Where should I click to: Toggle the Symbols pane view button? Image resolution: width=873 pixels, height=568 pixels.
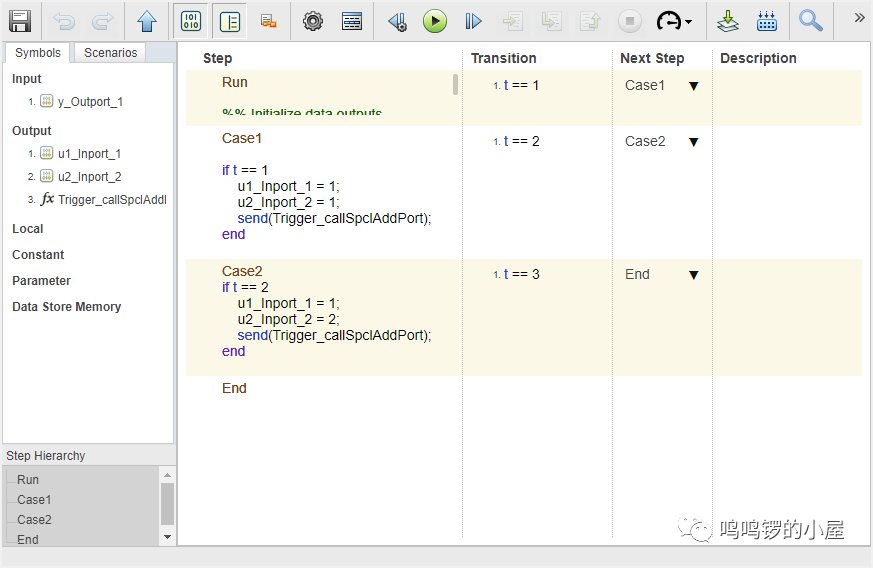point(190,21)
